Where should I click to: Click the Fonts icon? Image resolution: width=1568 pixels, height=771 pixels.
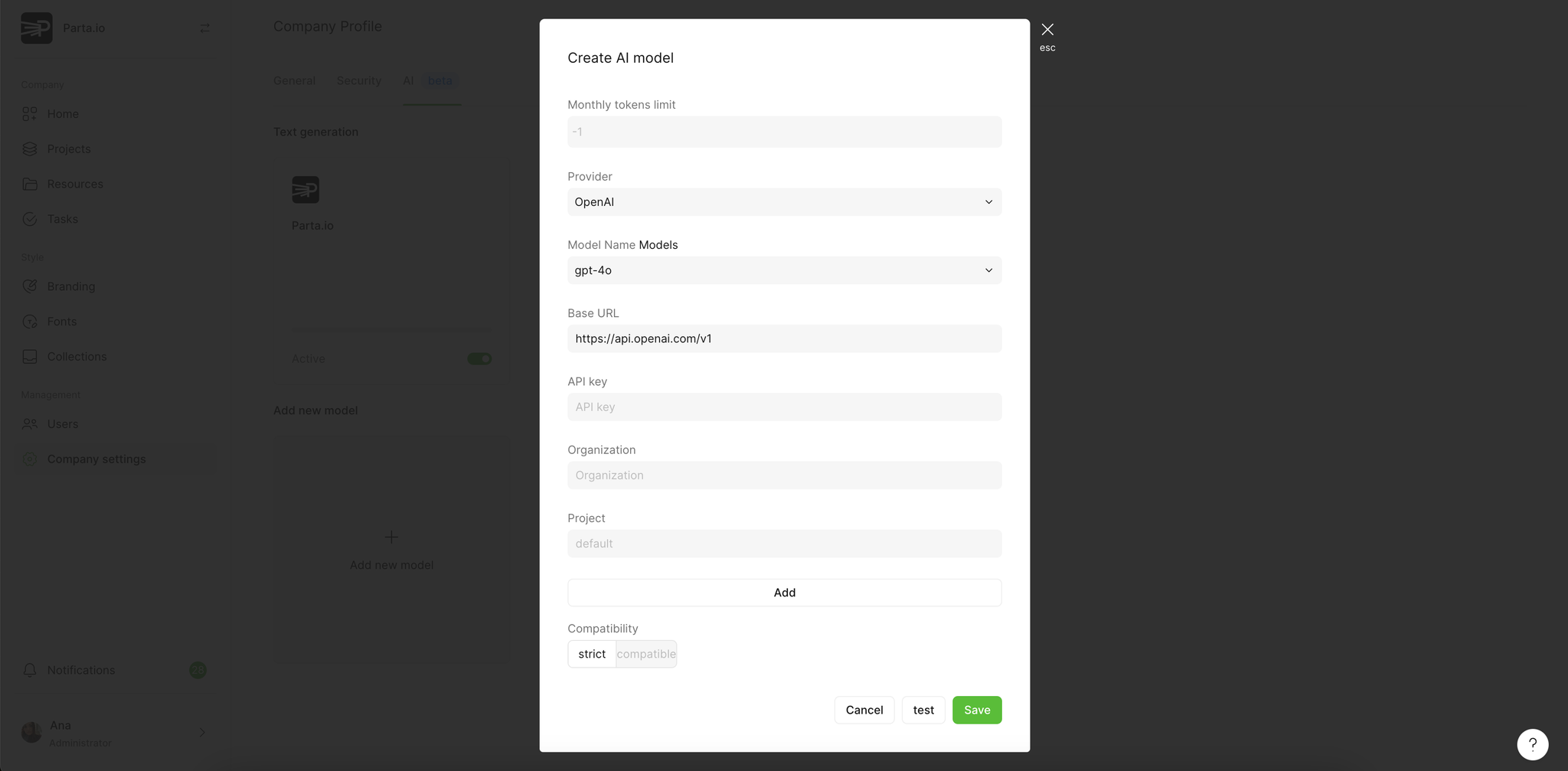point(30,322)
